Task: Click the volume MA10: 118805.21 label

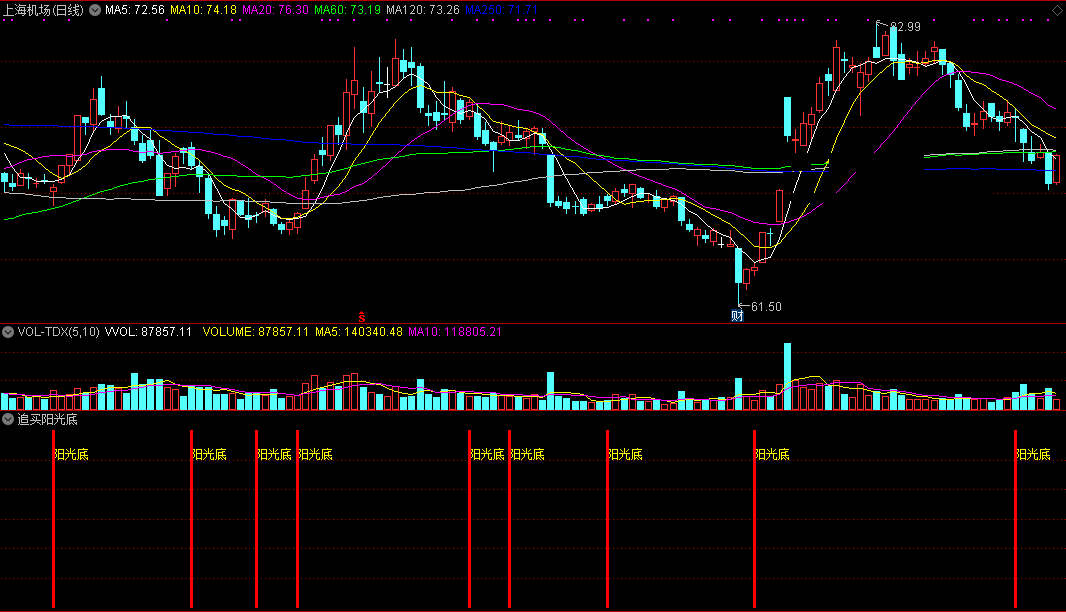Action: pyautogui.click(x=455, y=332)
